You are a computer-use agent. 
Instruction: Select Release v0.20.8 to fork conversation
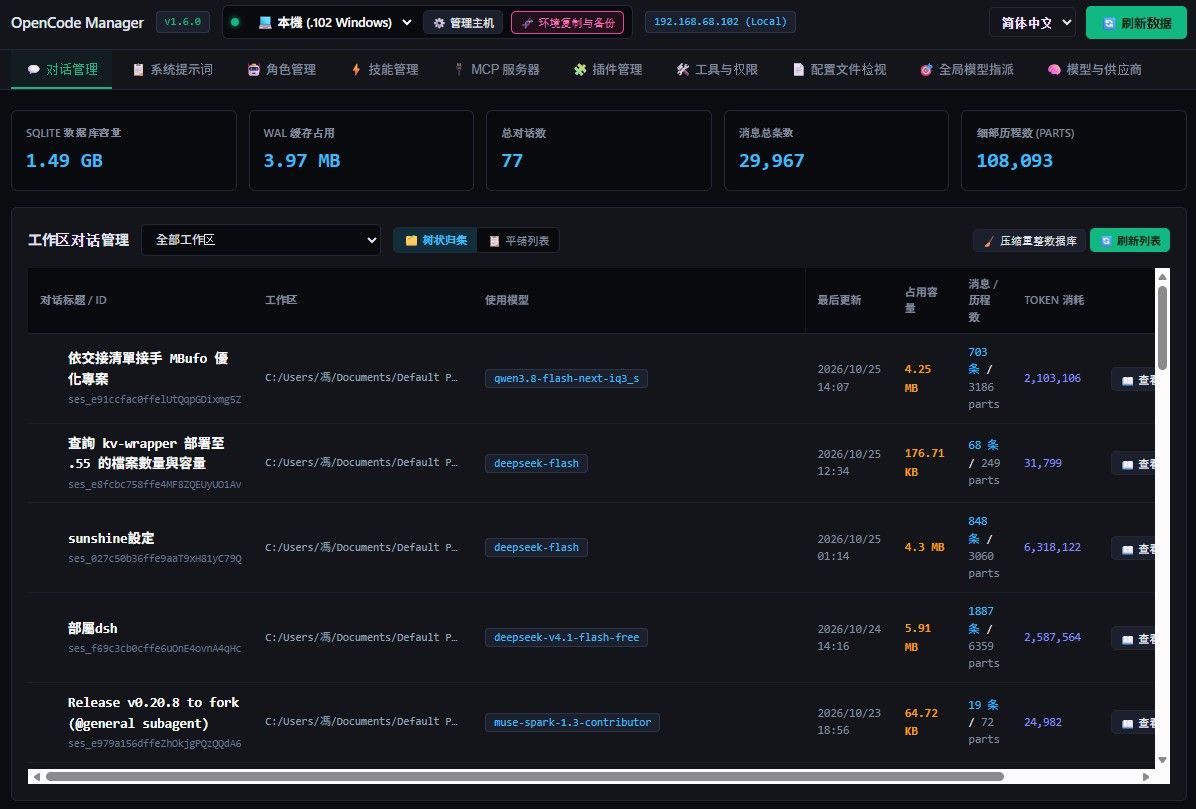153,713
